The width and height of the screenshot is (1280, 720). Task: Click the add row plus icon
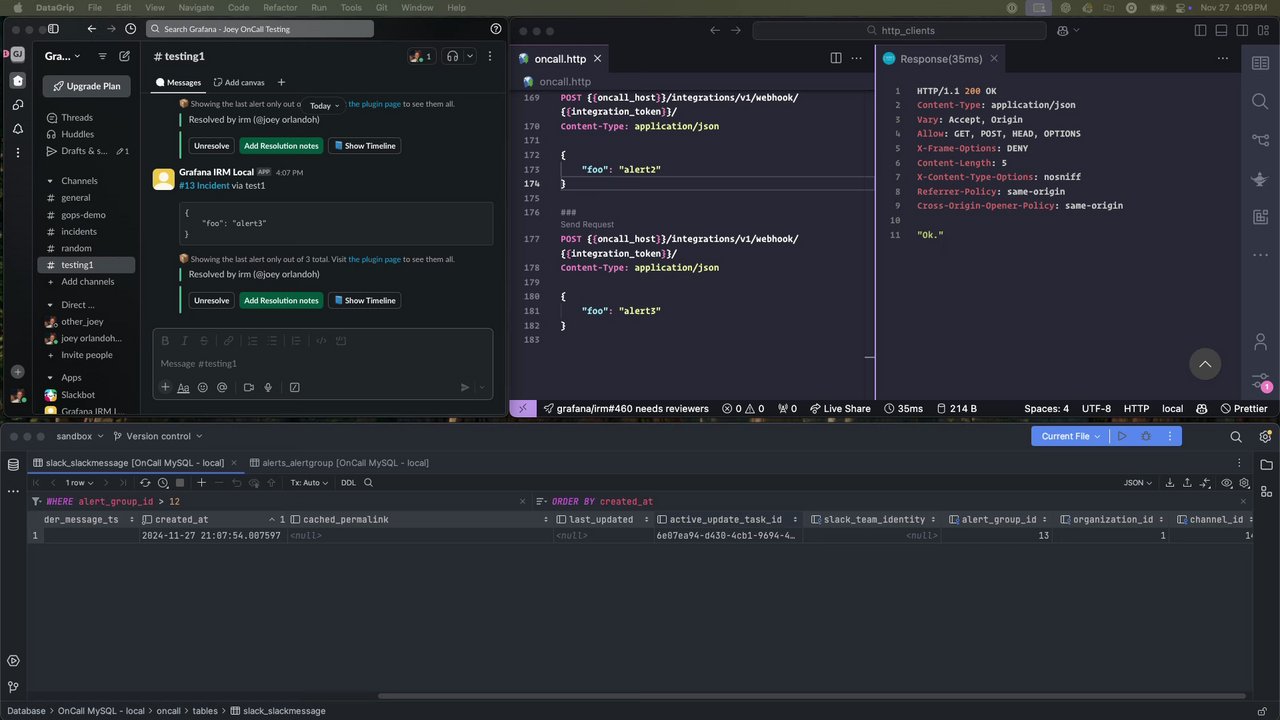coord(201,483)
